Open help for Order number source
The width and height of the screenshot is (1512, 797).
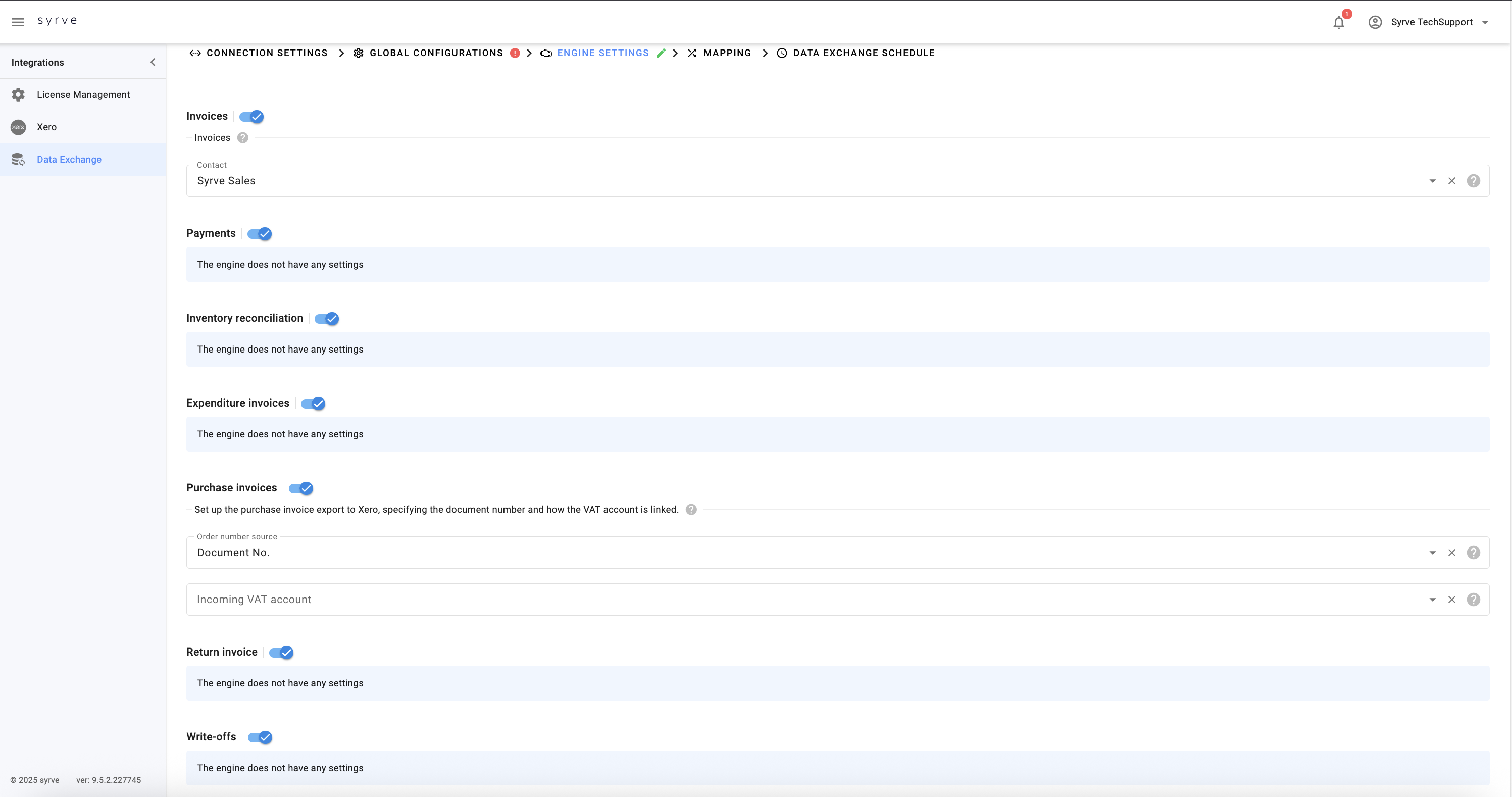pos(1473,552)
